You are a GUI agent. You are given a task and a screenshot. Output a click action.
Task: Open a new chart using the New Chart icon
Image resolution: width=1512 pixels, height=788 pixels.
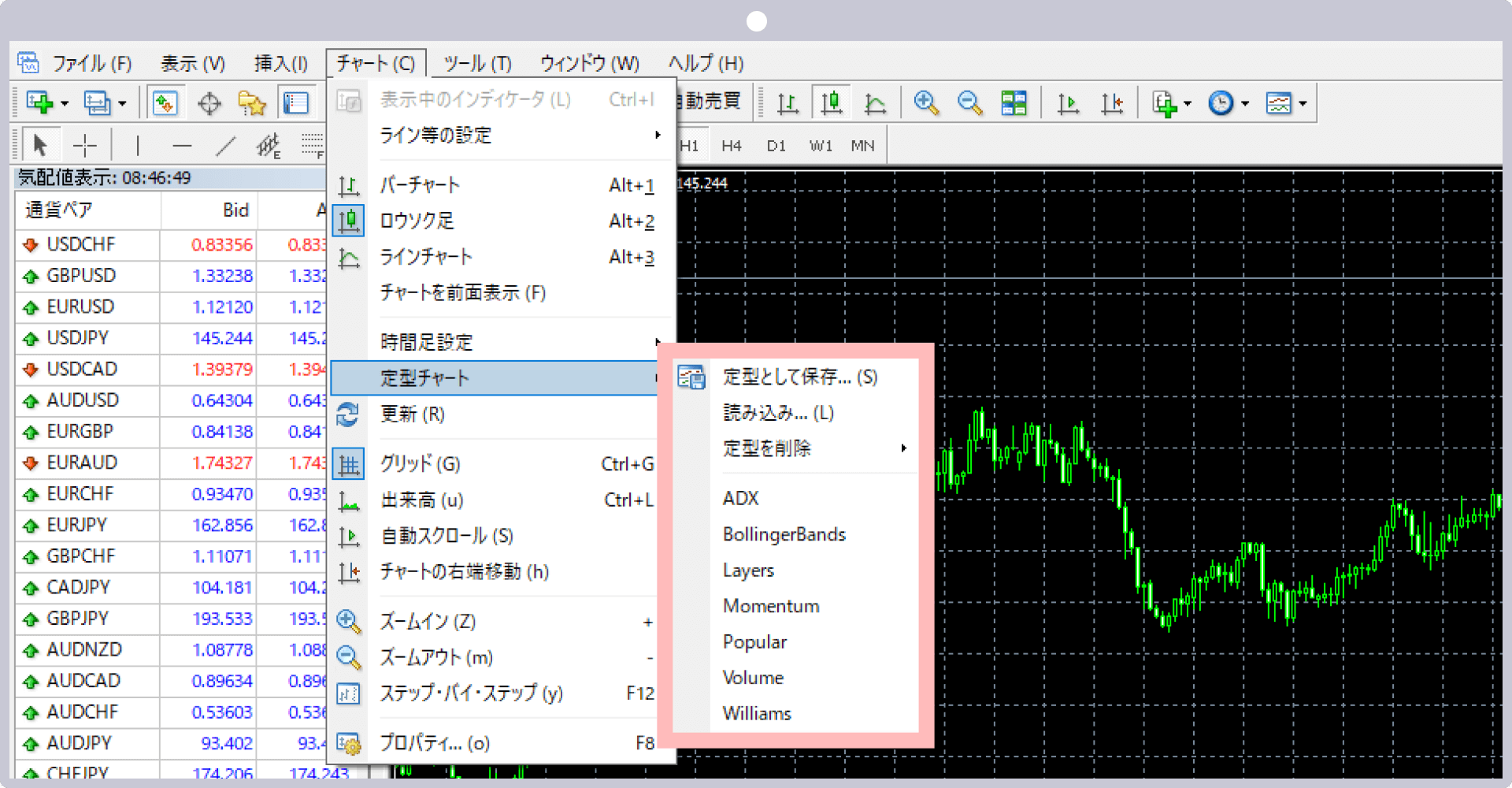pyautogui.click(x=39, y=102)
